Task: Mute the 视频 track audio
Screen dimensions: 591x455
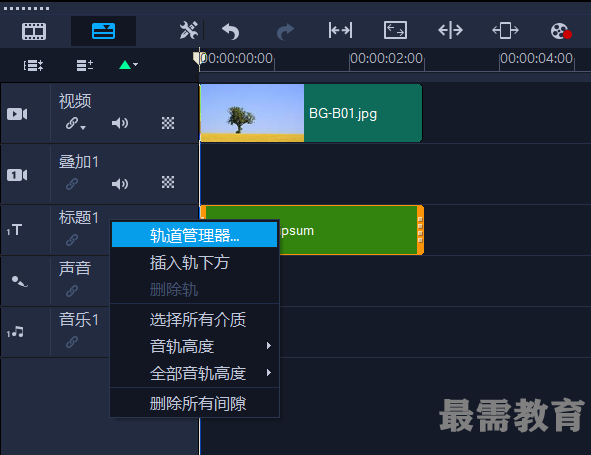Action: coord(120,123)
